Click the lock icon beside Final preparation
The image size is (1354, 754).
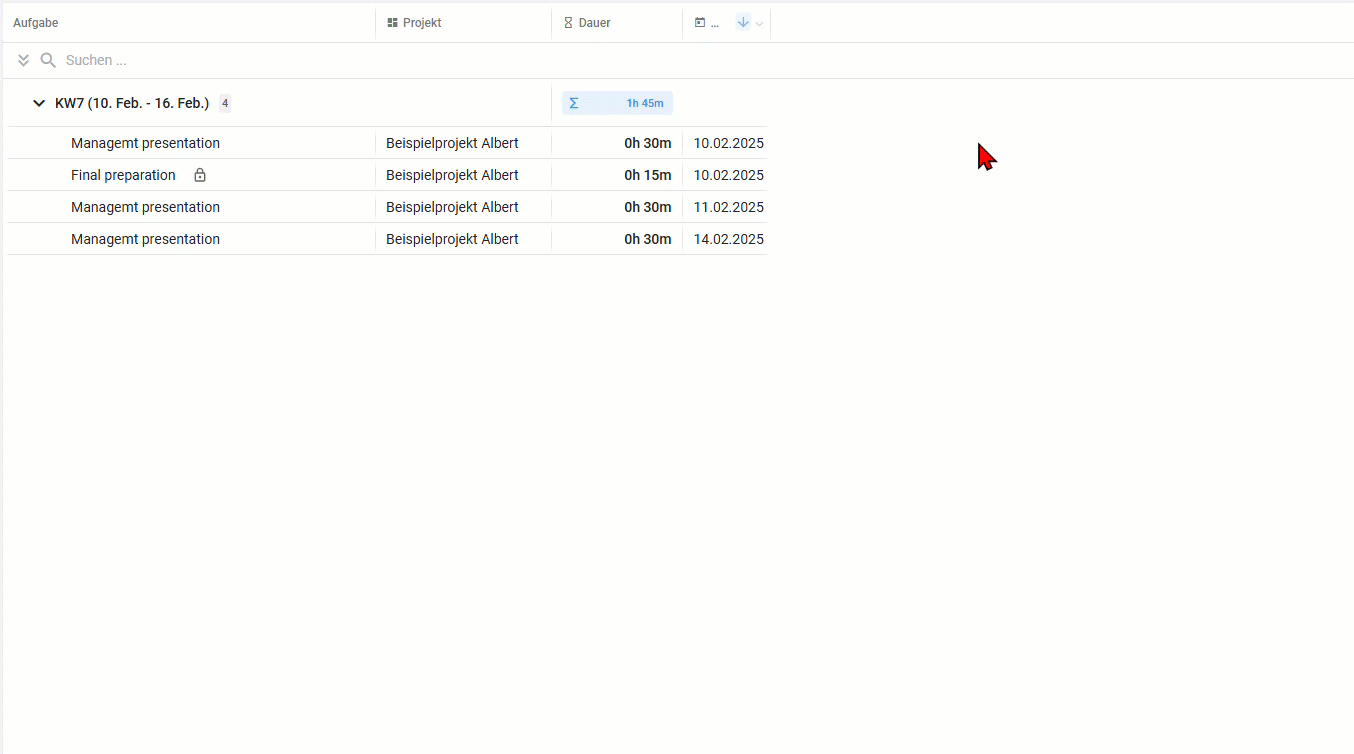coord(200,175)
